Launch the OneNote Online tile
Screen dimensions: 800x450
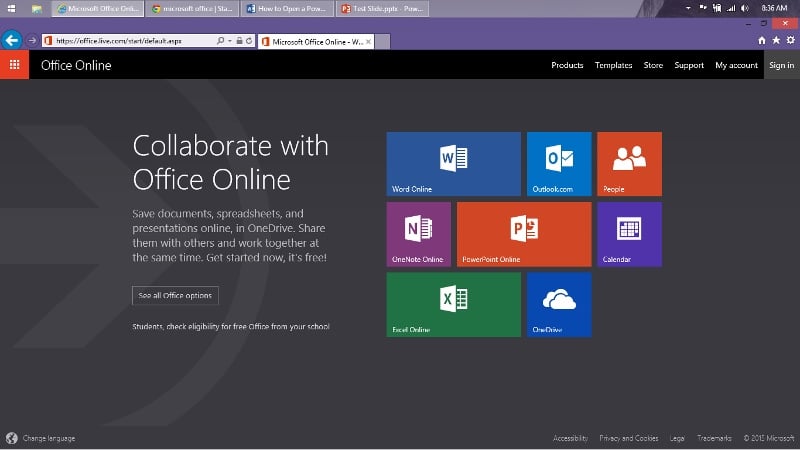(x=419, y=234)
